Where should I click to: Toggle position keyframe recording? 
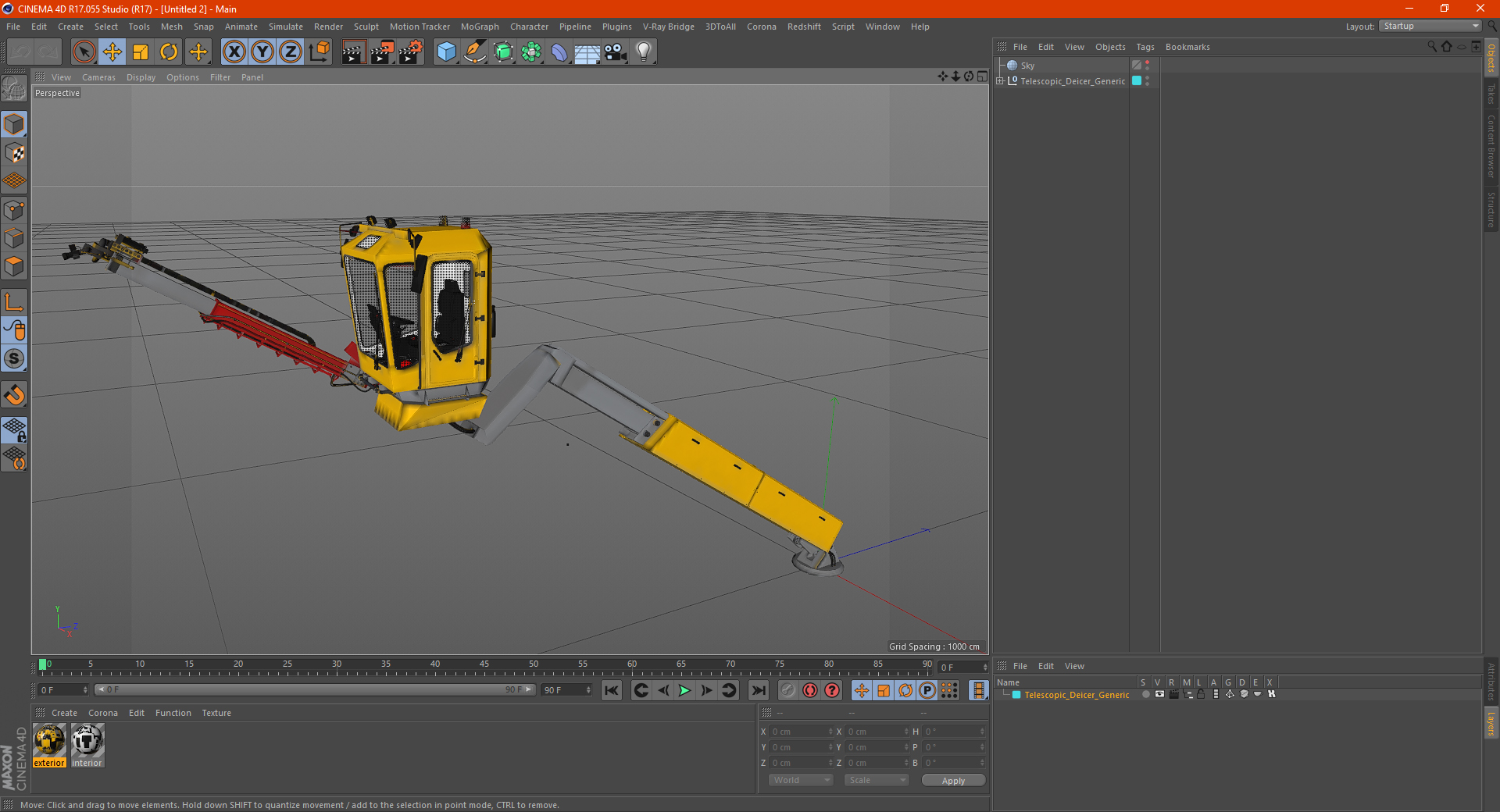coord(862,690)
